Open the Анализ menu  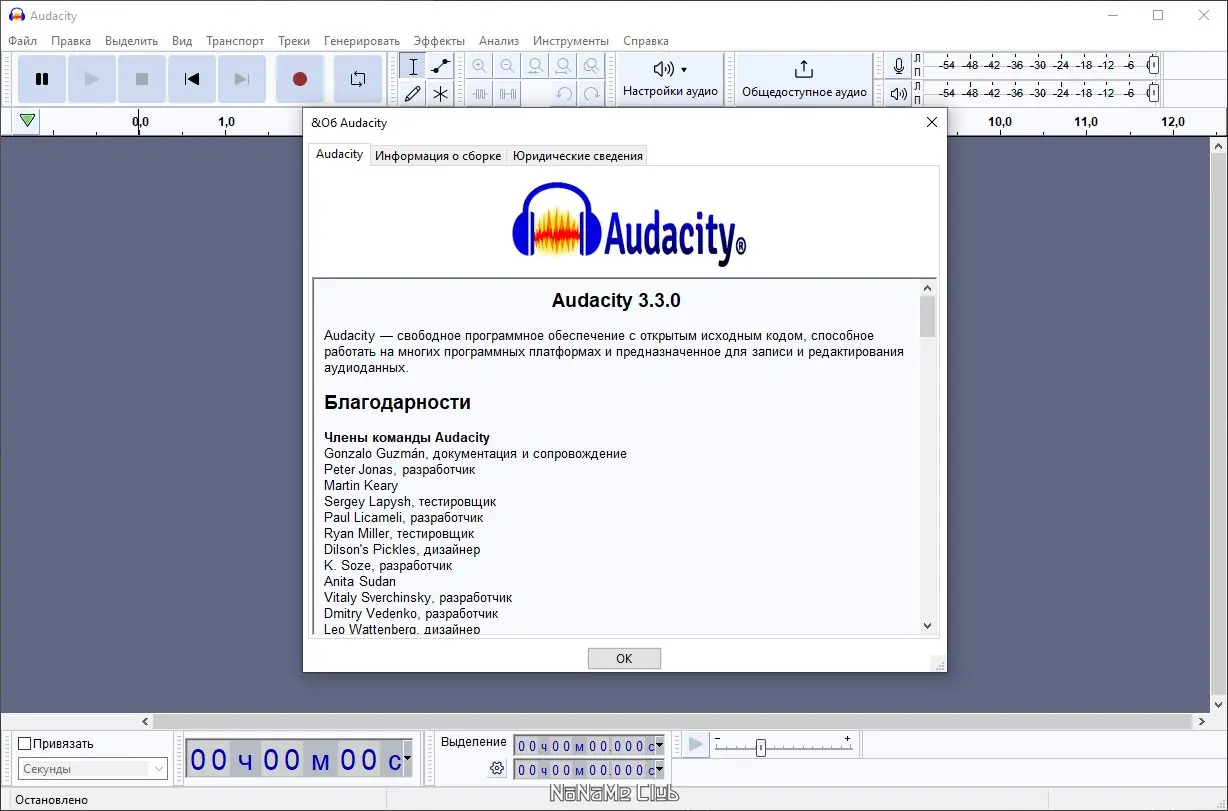point(499,41)
